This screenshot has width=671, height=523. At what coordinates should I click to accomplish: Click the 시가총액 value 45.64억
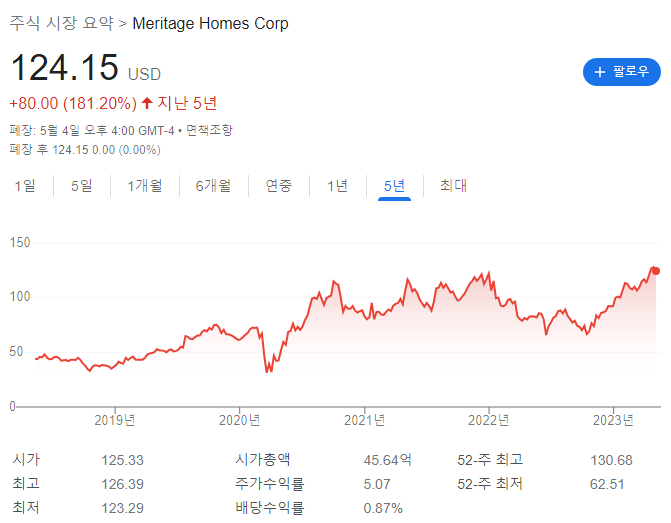tap(388, 460)
